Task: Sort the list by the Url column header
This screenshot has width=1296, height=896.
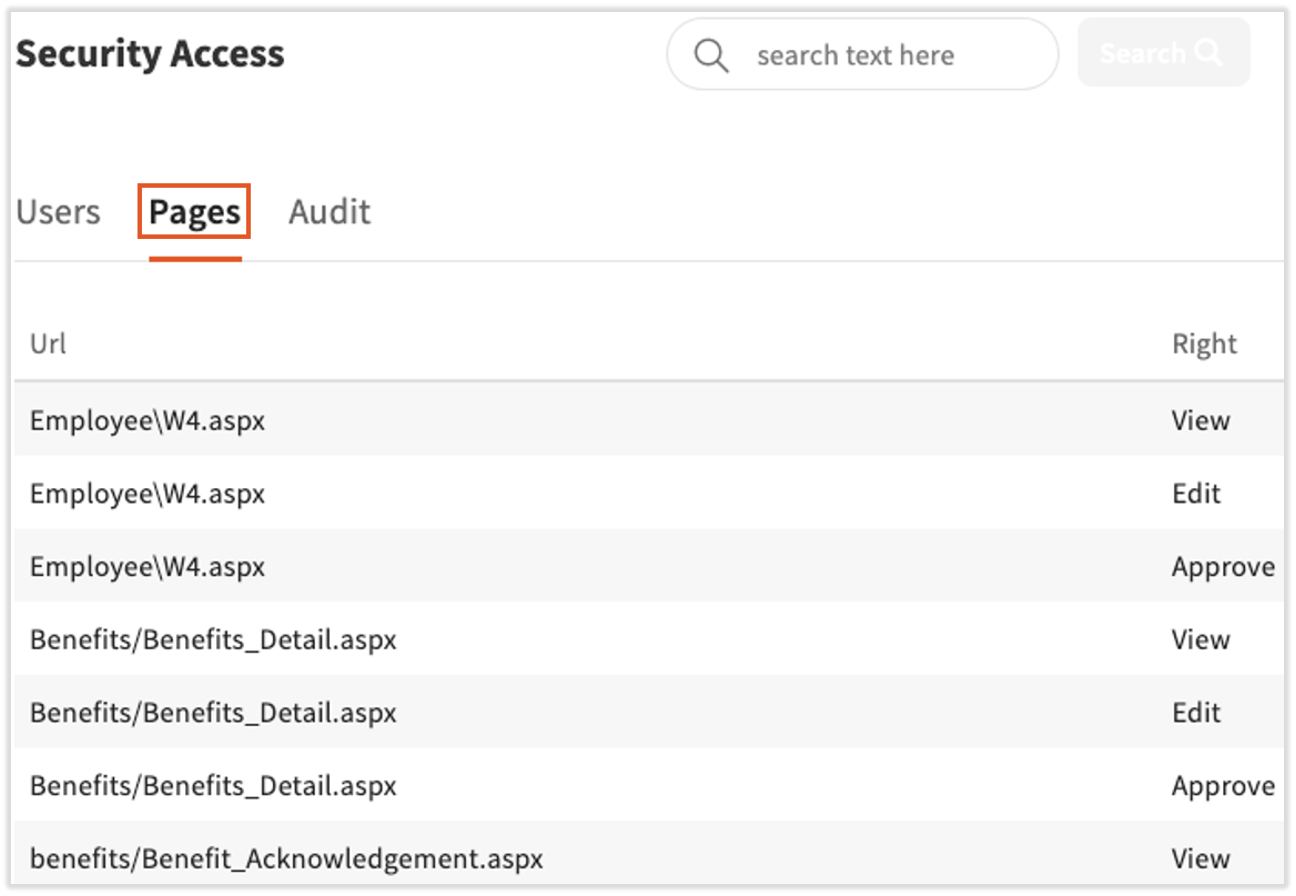Action: click(x=48, y=343)
